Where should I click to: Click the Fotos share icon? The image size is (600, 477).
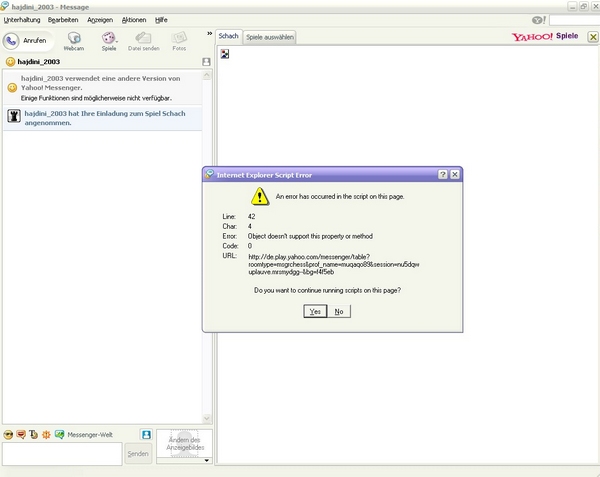179,41
